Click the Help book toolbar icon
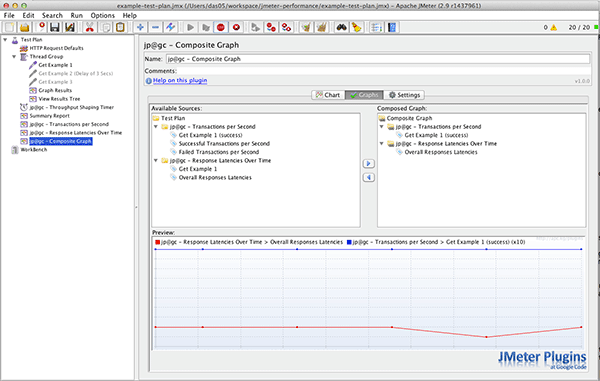 pos(392,27)
